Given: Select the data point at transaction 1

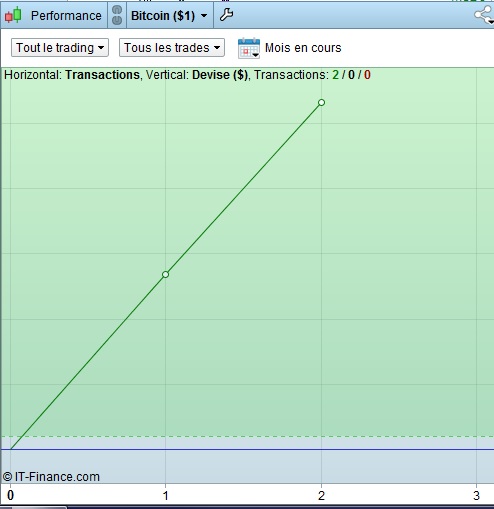Looking at the screenshot, I should [x=165, y=274].
